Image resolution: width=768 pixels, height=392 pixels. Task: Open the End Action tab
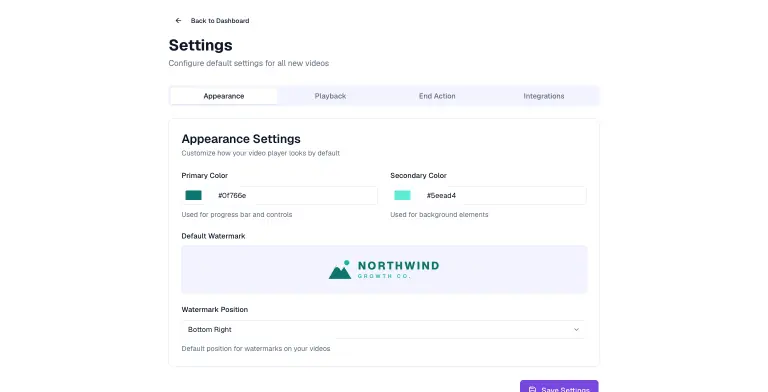tap(437, 96)
